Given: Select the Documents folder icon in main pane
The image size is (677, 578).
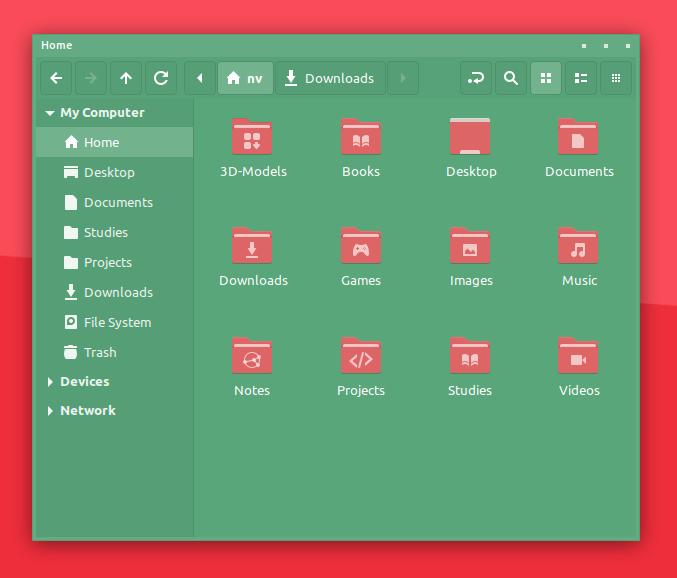Looking at the screenshot, I should tap(578, 136).
